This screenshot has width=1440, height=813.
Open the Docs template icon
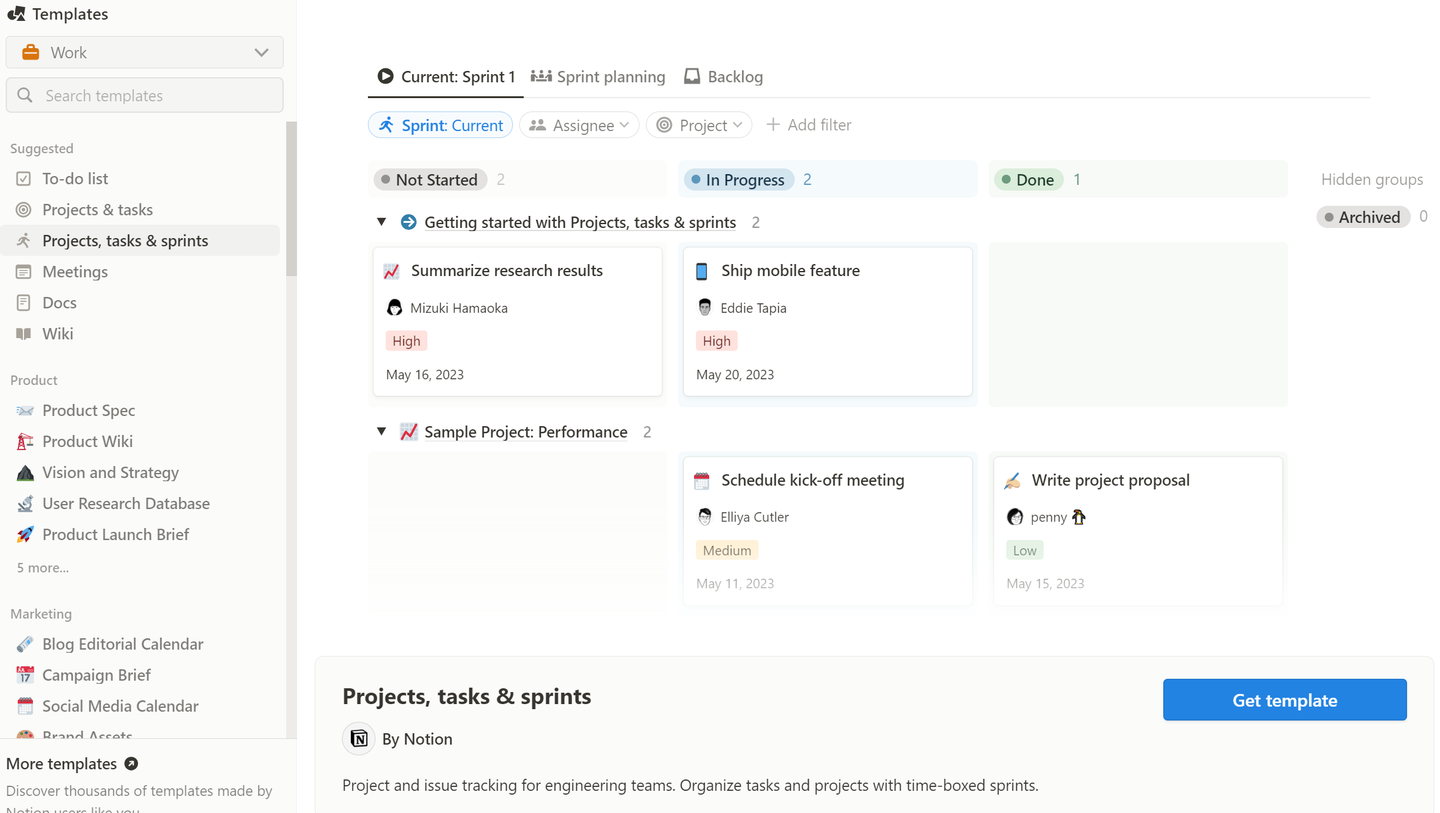[x=24, y=303]
